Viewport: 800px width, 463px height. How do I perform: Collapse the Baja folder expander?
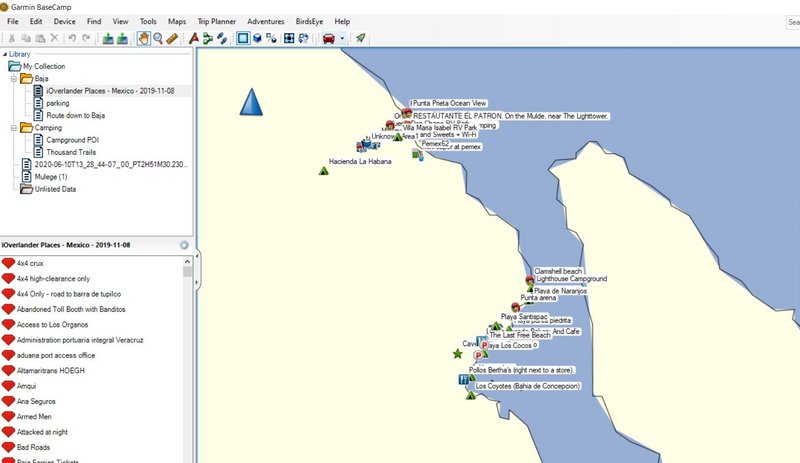coord(14,79)
